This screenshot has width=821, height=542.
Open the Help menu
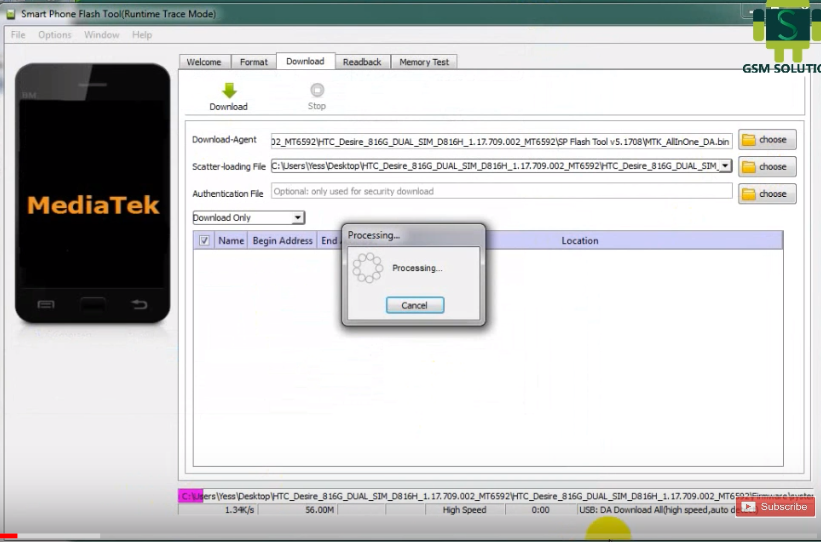tap(142, 35)
